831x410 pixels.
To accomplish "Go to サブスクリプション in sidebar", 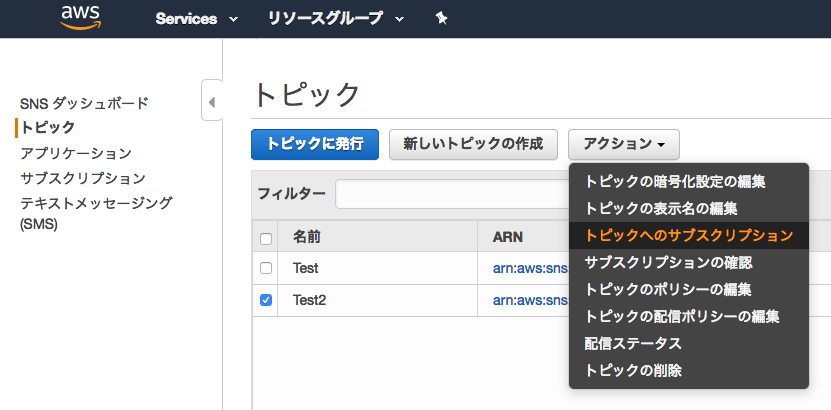I will coord(83,178).
